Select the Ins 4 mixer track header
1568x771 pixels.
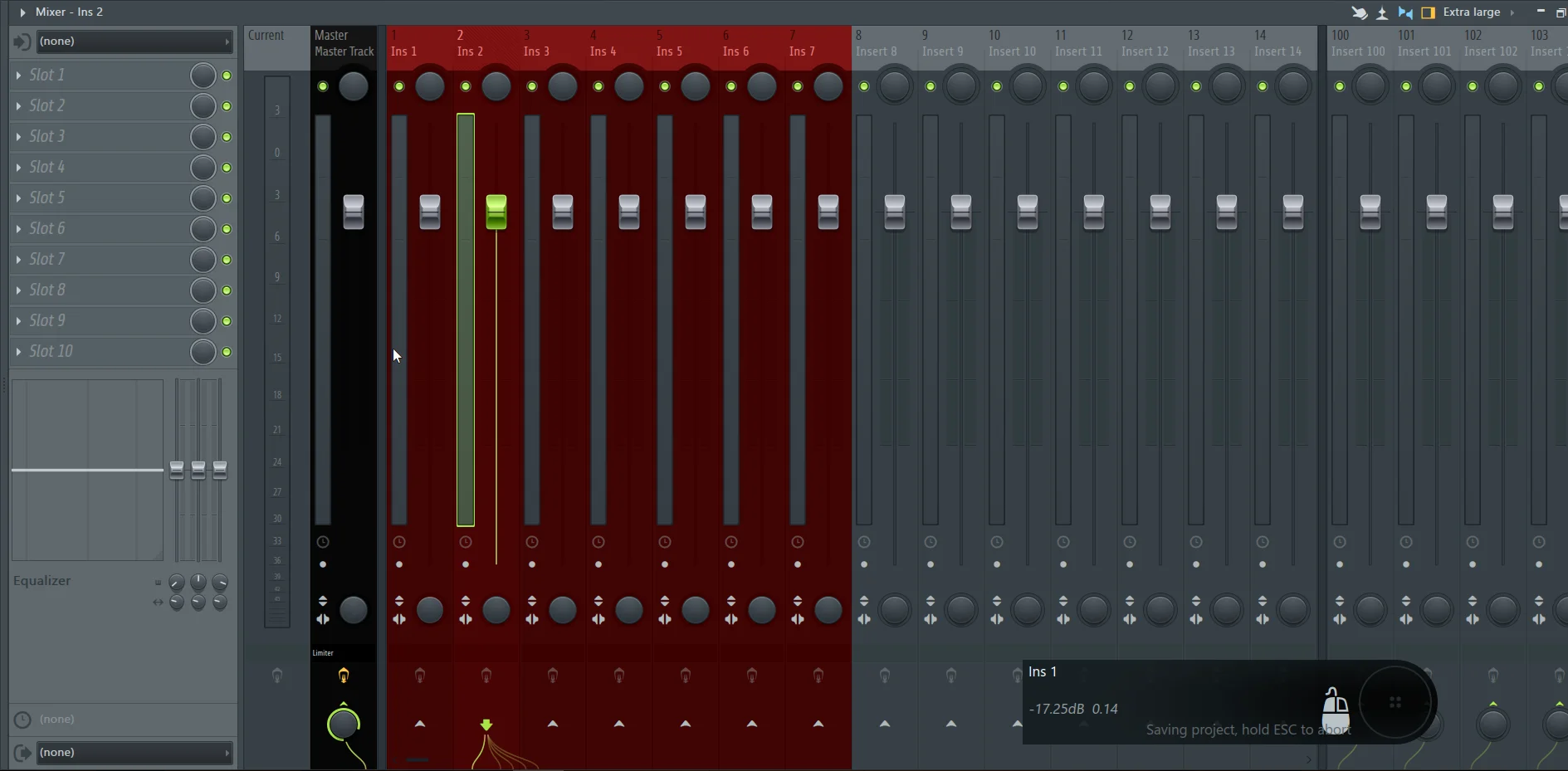pos(619,44)
